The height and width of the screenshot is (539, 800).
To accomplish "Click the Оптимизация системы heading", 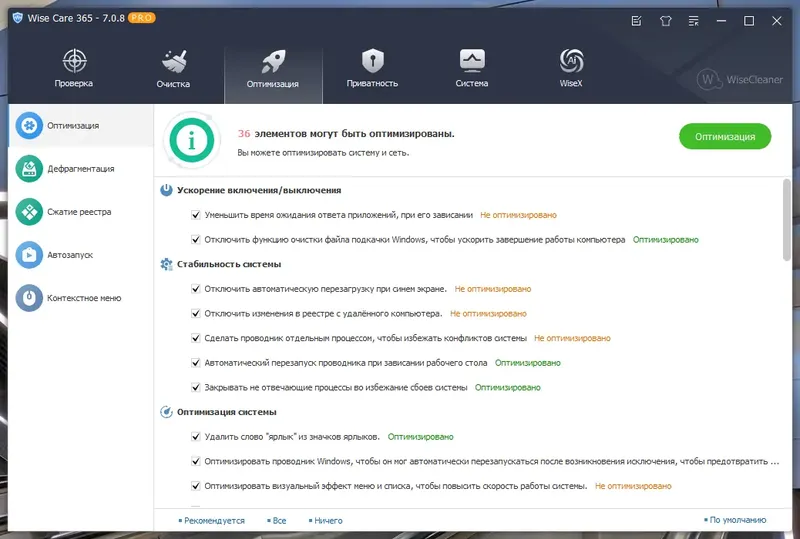I will [x=227, y=412].
